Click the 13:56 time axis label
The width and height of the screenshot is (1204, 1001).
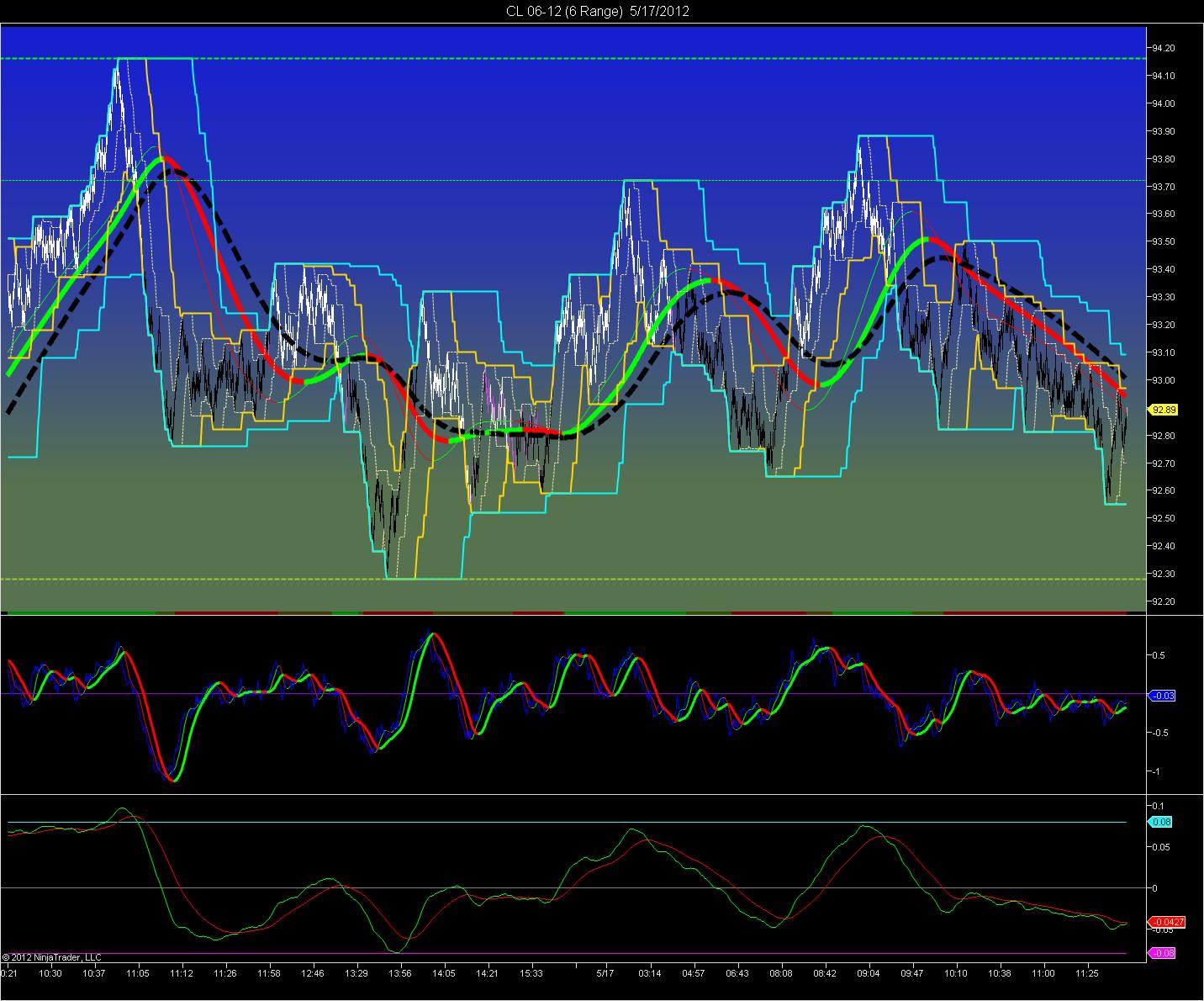pyautogui.click(x=400, y=973)
